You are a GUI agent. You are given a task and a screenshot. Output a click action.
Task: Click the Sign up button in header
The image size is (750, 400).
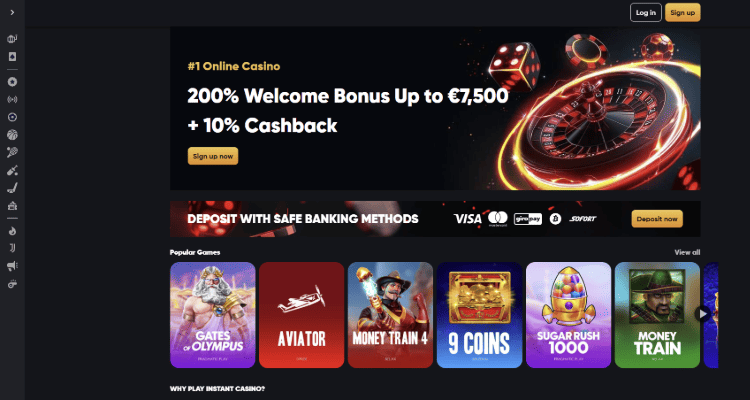(x=683, y=13)
